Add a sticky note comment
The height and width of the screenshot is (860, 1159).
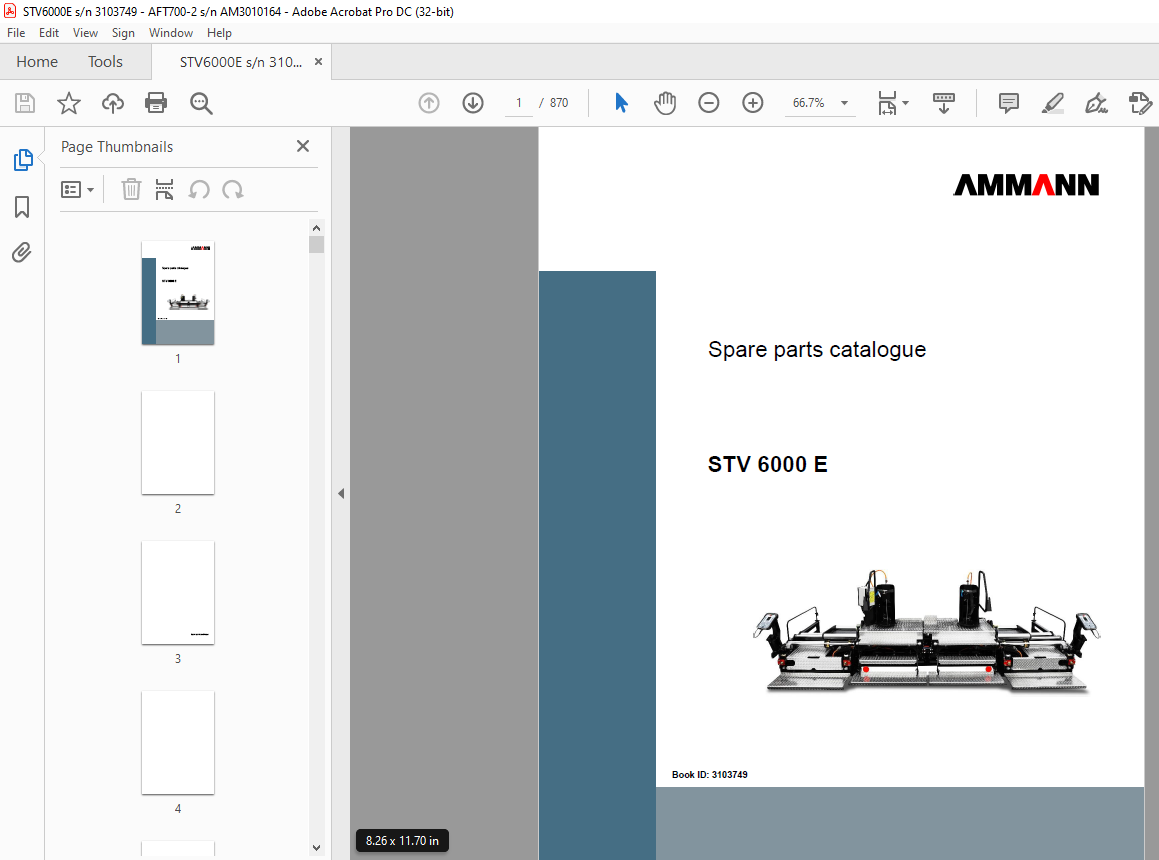1008,103
